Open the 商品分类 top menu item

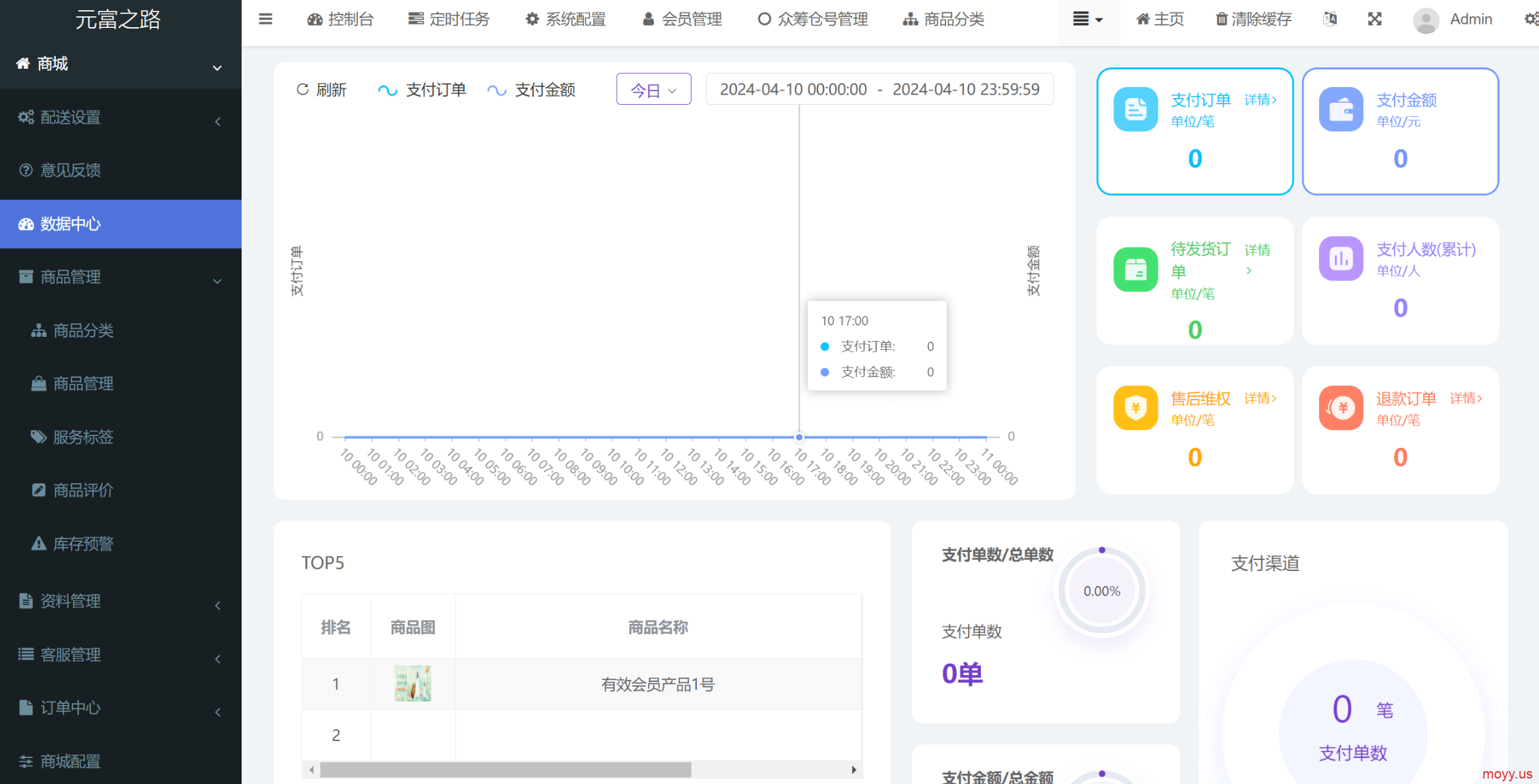tap(943, 19)
